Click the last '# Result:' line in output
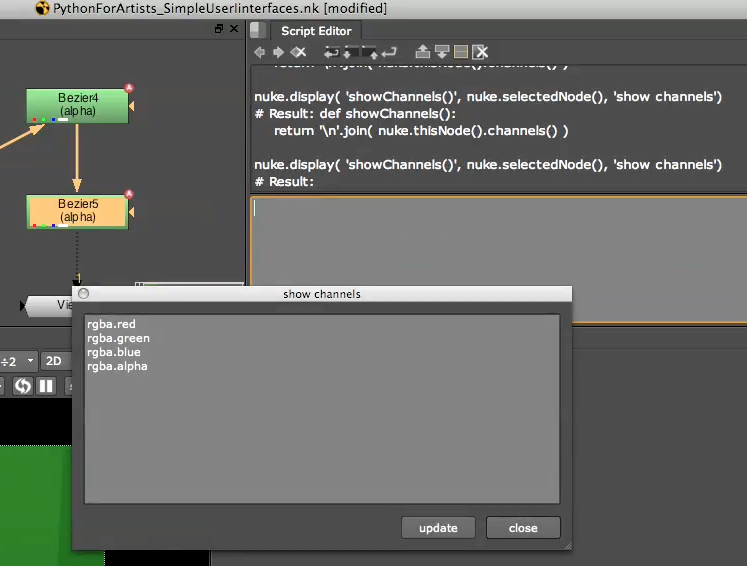 point(284,182)
